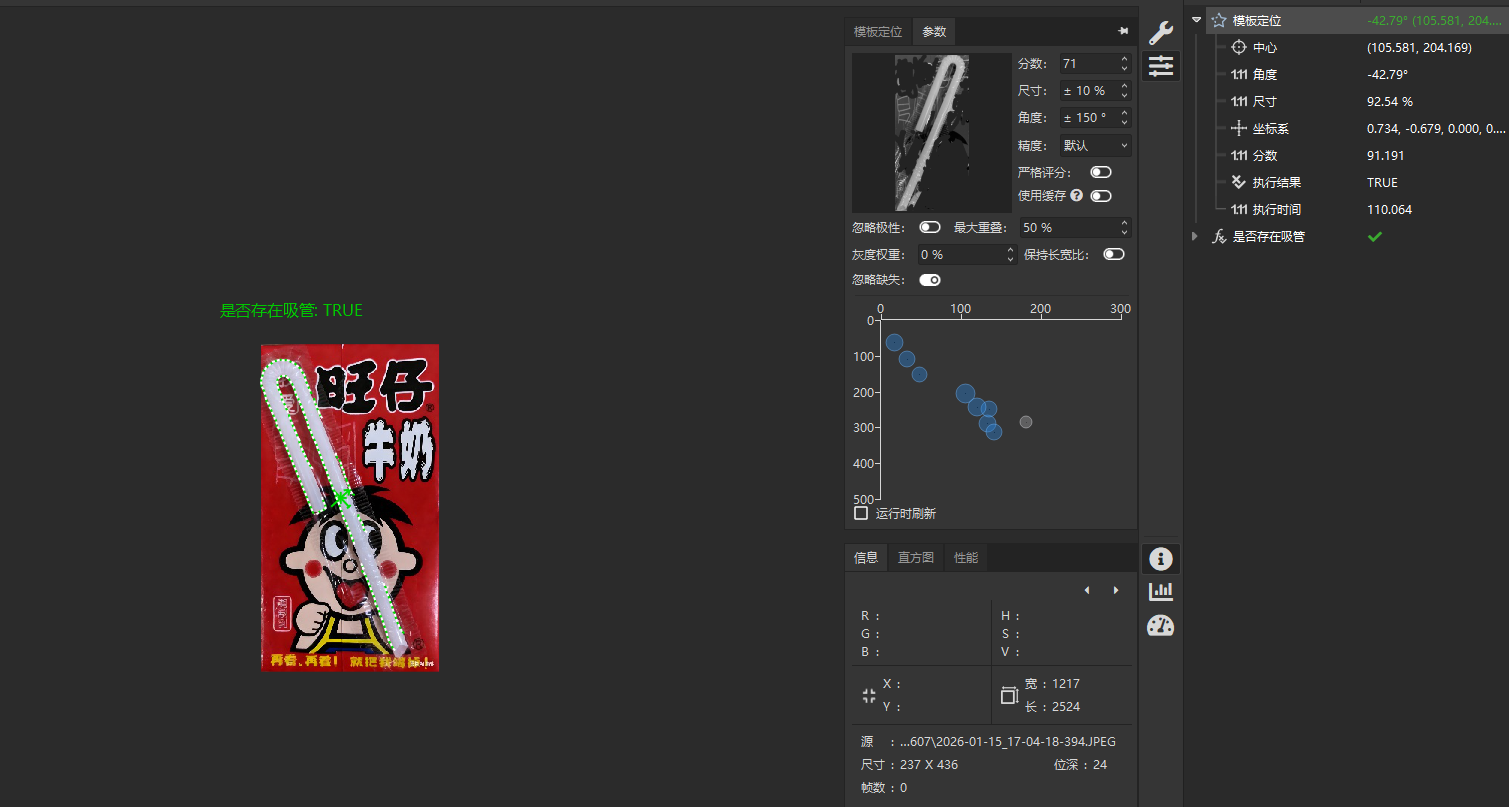This screenshot has height=807, width=1509.
Task: Toggle the 严格评分 switch
Action: pyautogui.click(x=1100, y=171)
